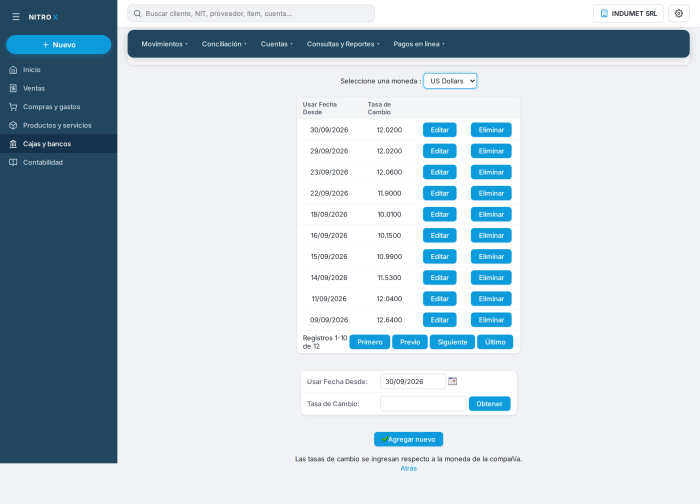Click the Cajas y bancos bank icon

pyautogui.click(x=13, y=144)
